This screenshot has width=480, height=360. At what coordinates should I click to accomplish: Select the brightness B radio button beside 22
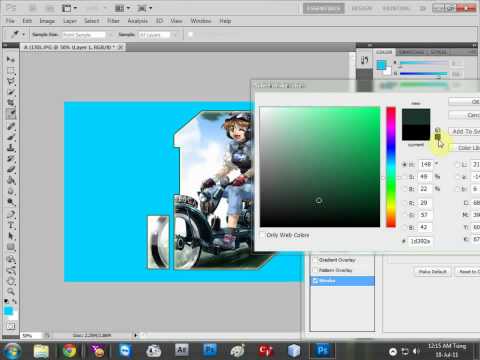point(405,189)
